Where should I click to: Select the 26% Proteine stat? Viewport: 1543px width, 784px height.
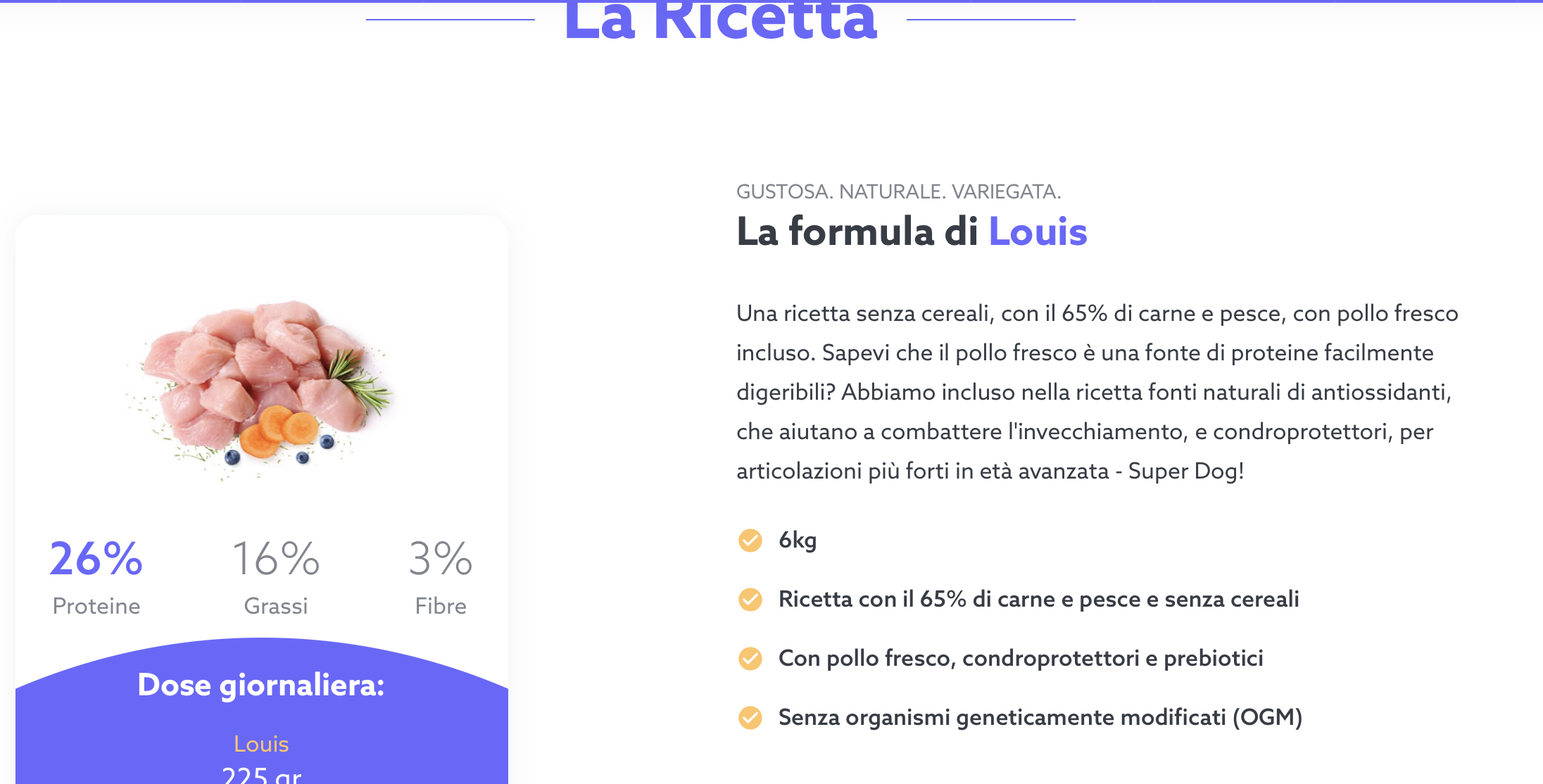[96, 577]
